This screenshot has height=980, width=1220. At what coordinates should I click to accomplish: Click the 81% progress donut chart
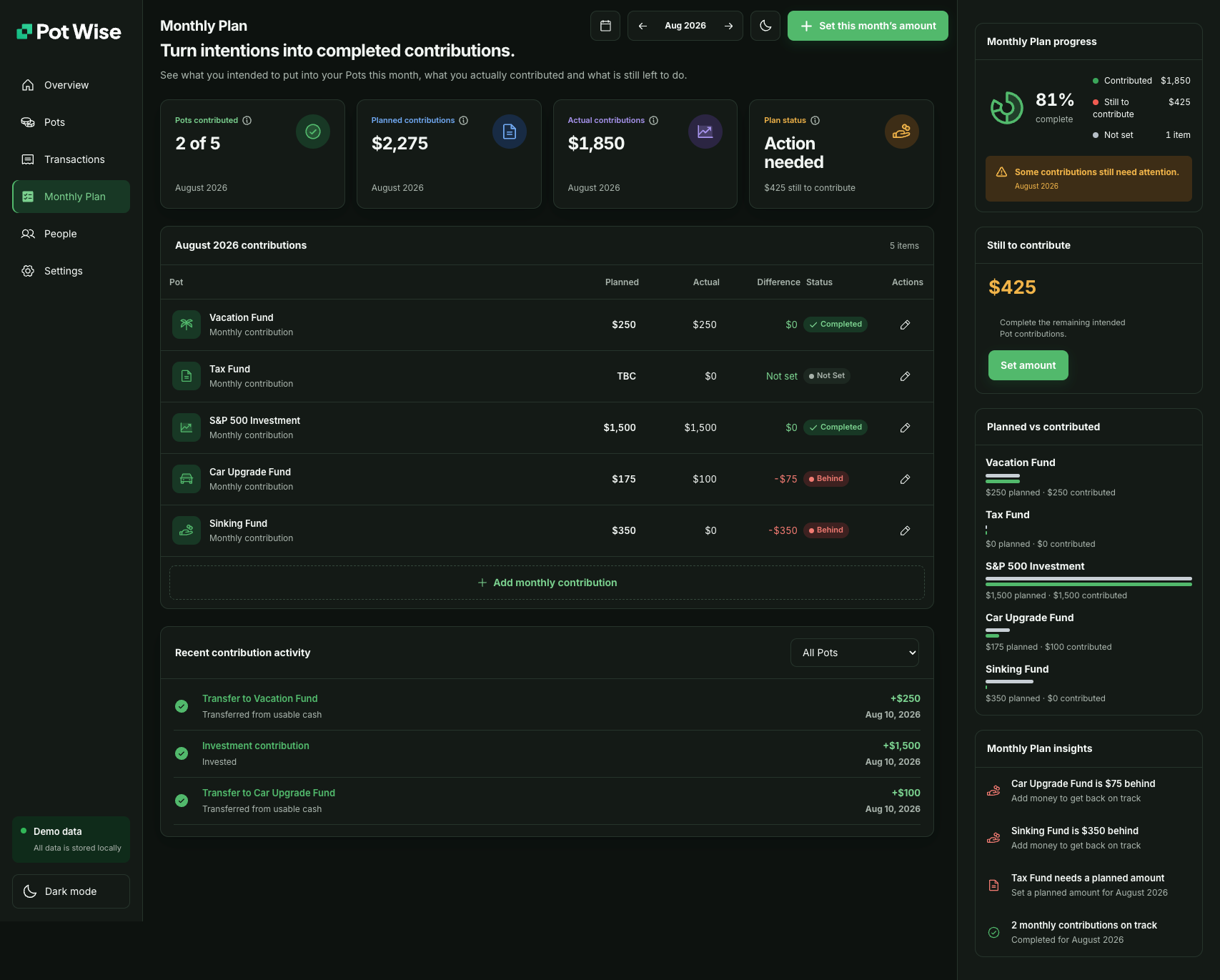1006,108
